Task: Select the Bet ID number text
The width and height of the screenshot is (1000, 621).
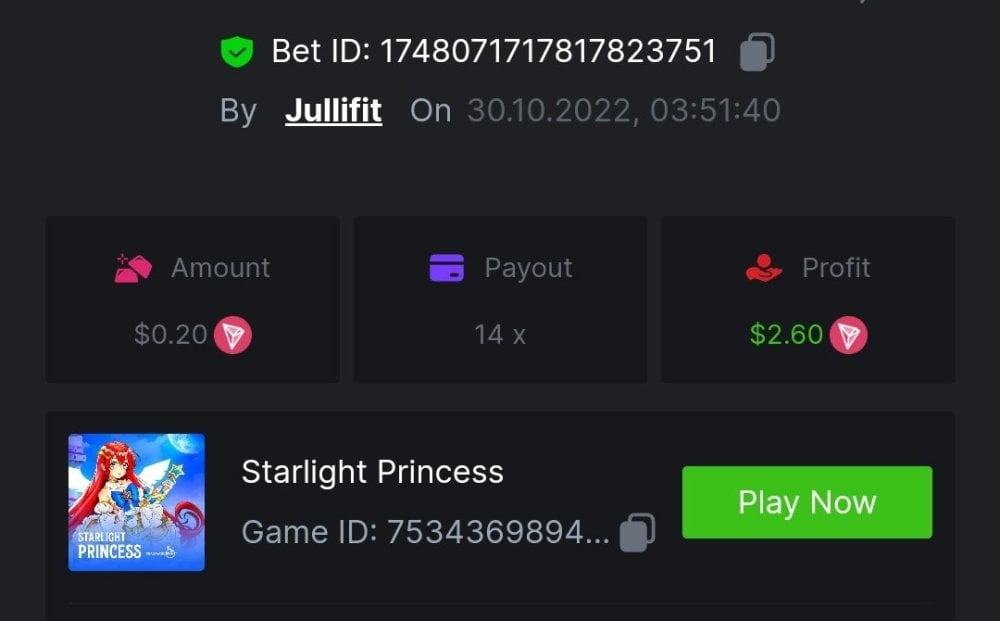Action: 546,51
